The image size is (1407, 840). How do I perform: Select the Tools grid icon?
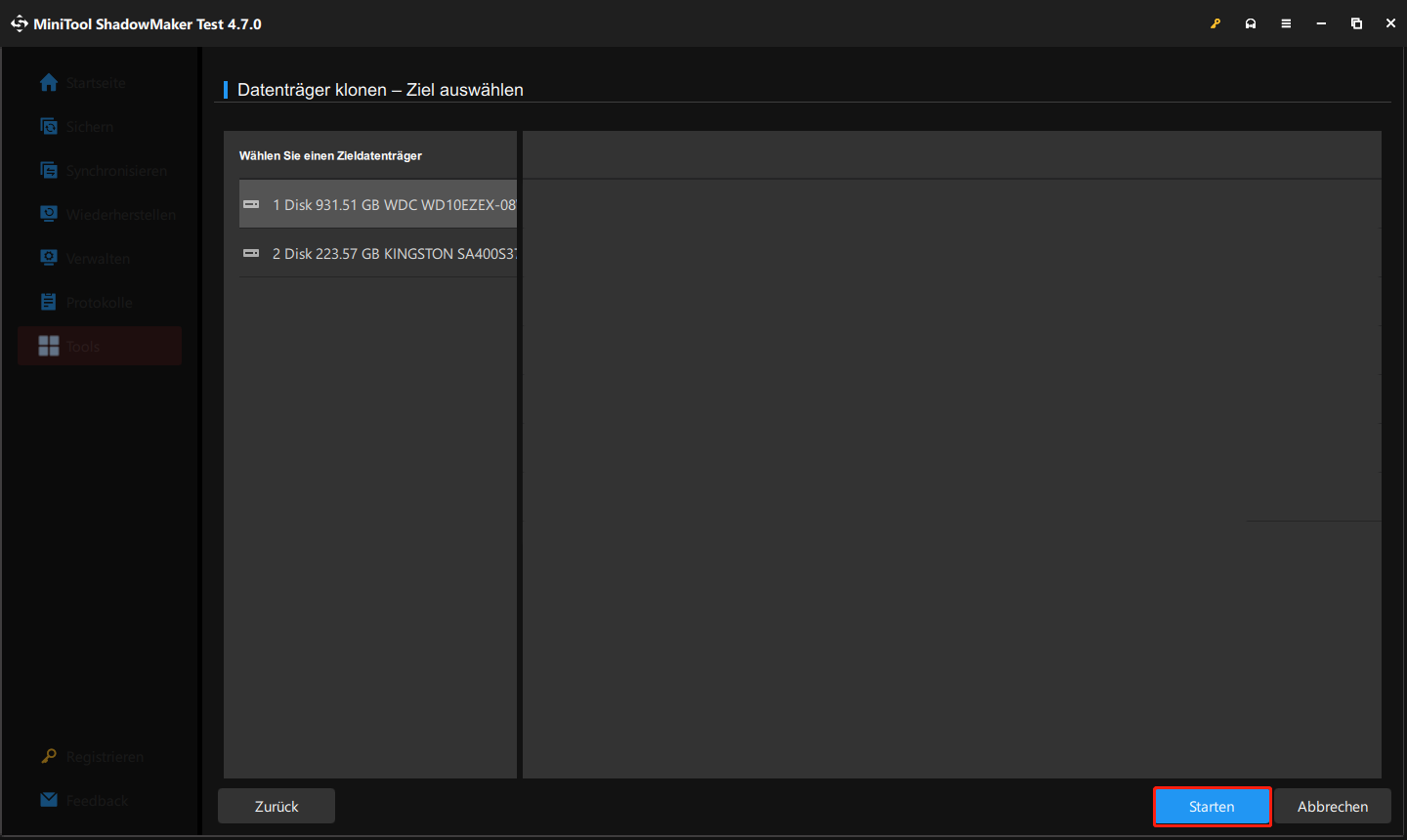(x=49, y=346)
